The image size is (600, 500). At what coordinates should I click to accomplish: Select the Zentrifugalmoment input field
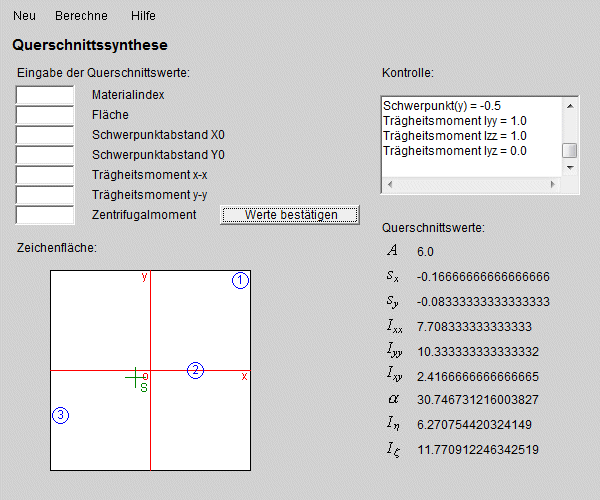[x=45, y=215]
